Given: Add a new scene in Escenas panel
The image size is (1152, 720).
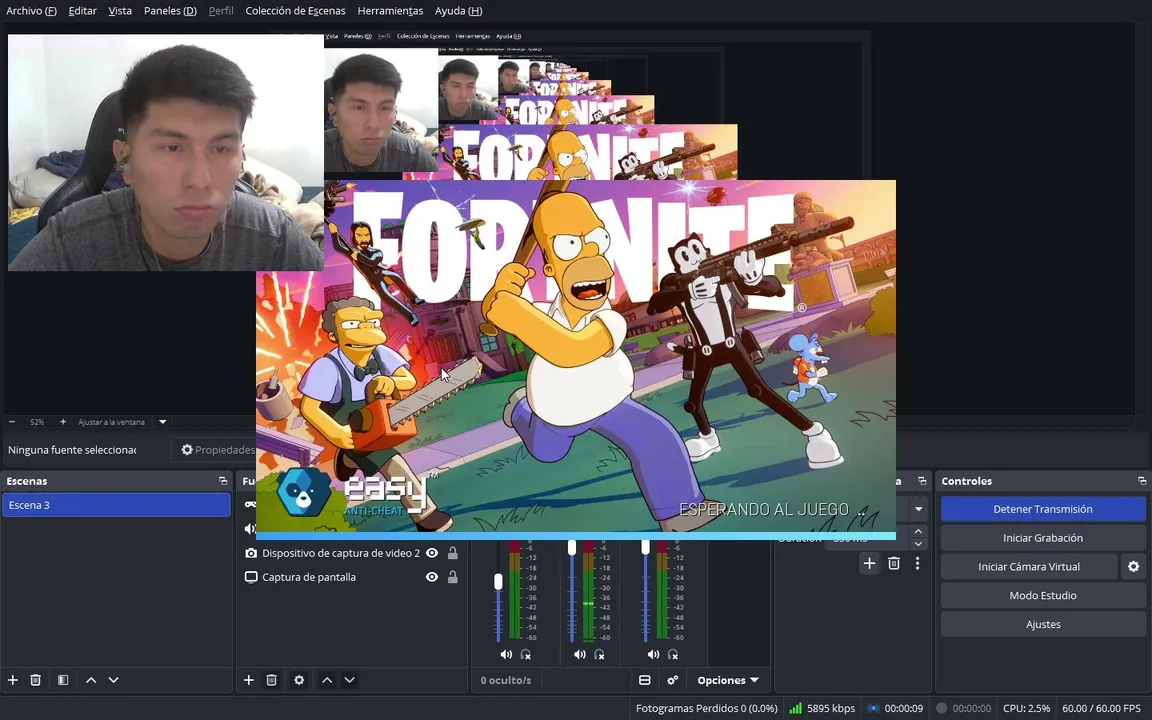Looking at the screenshot, I should tap(12, 680).
